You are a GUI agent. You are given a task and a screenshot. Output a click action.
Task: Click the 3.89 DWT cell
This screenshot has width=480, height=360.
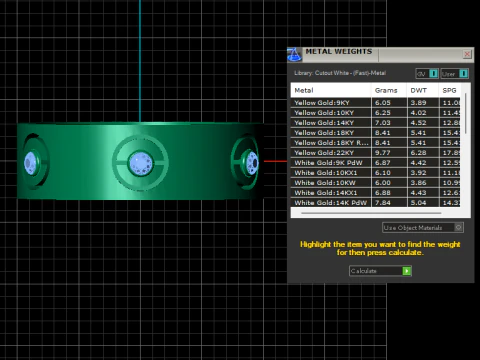point(423,103)
